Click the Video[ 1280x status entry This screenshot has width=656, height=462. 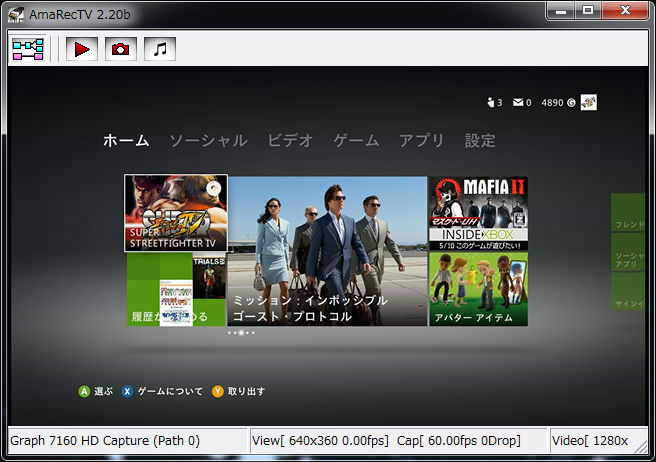590,441
